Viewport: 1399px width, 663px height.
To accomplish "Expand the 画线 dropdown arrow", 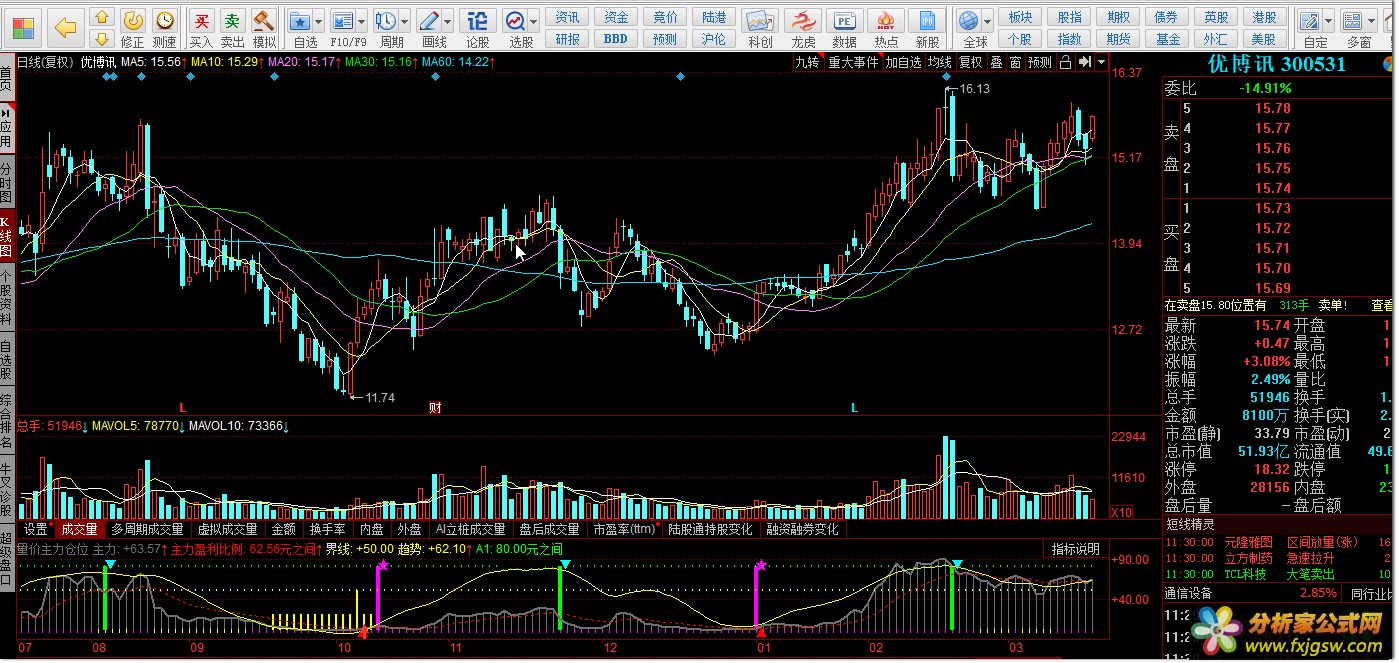I will pyautogui.click(x=448, y=21).
